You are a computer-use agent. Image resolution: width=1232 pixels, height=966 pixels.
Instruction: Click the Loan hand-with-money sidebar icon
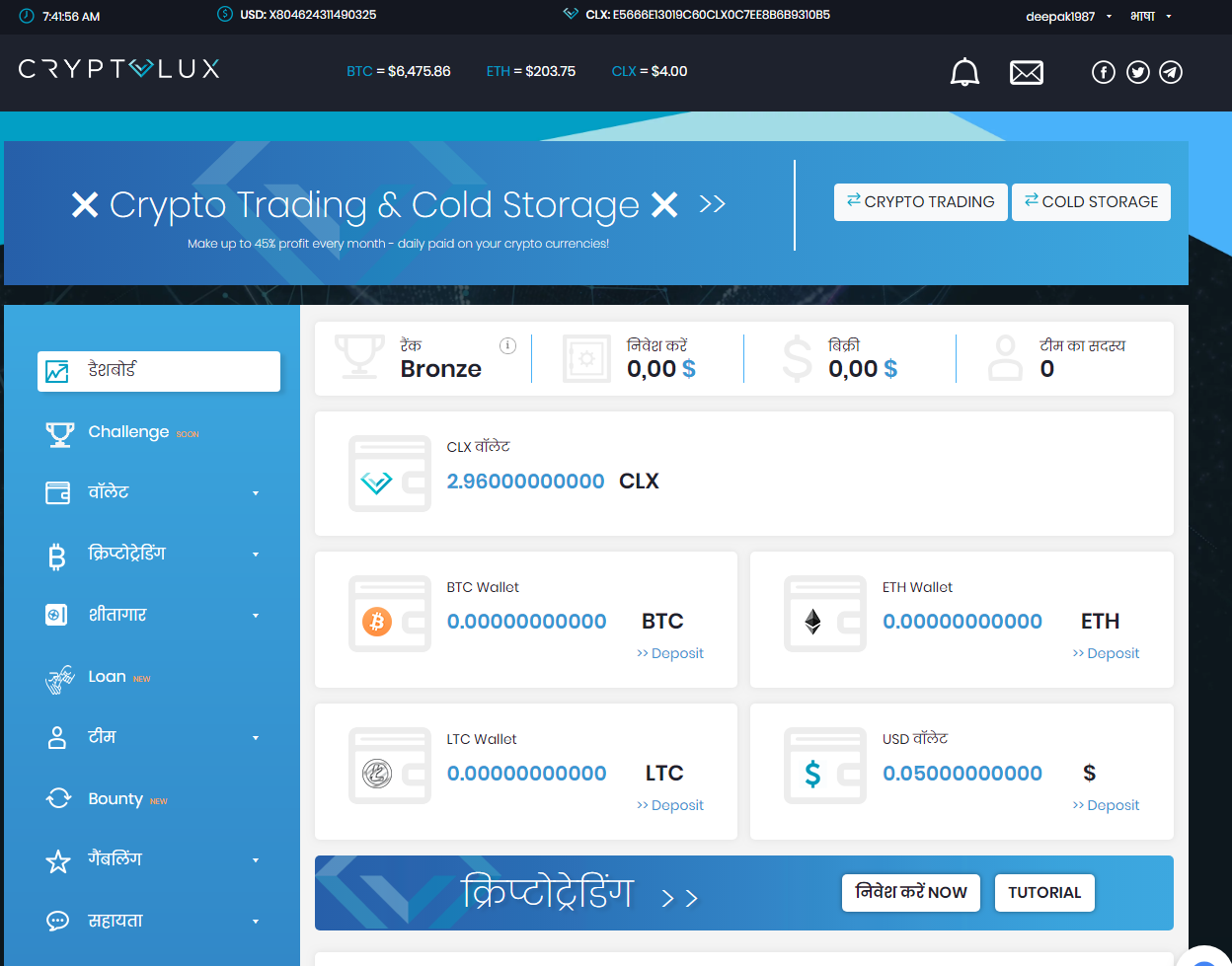(x=59, y=679)
